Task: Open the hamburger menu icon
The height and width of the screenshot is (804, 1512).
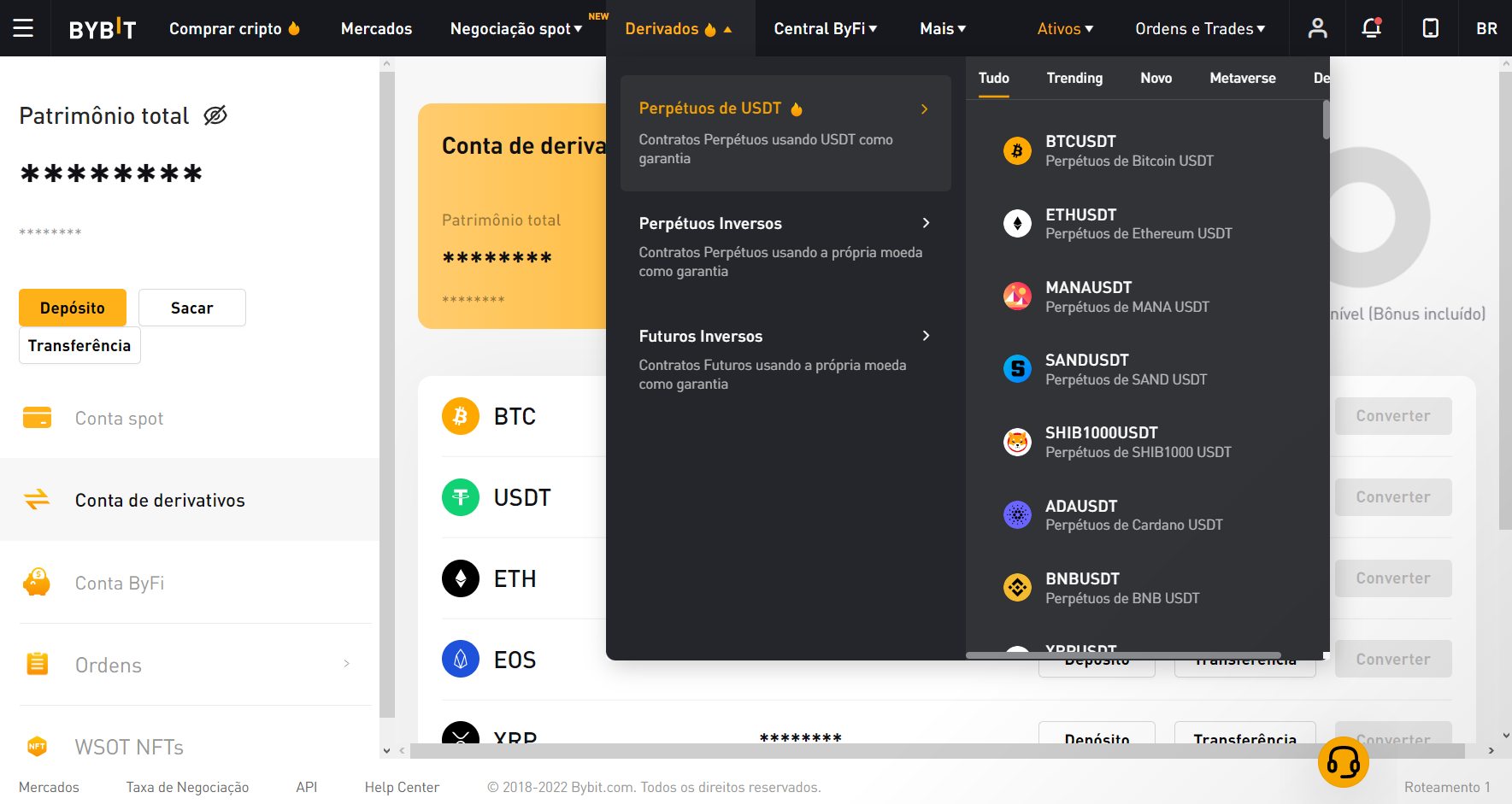Action: (x=23, y=28)
